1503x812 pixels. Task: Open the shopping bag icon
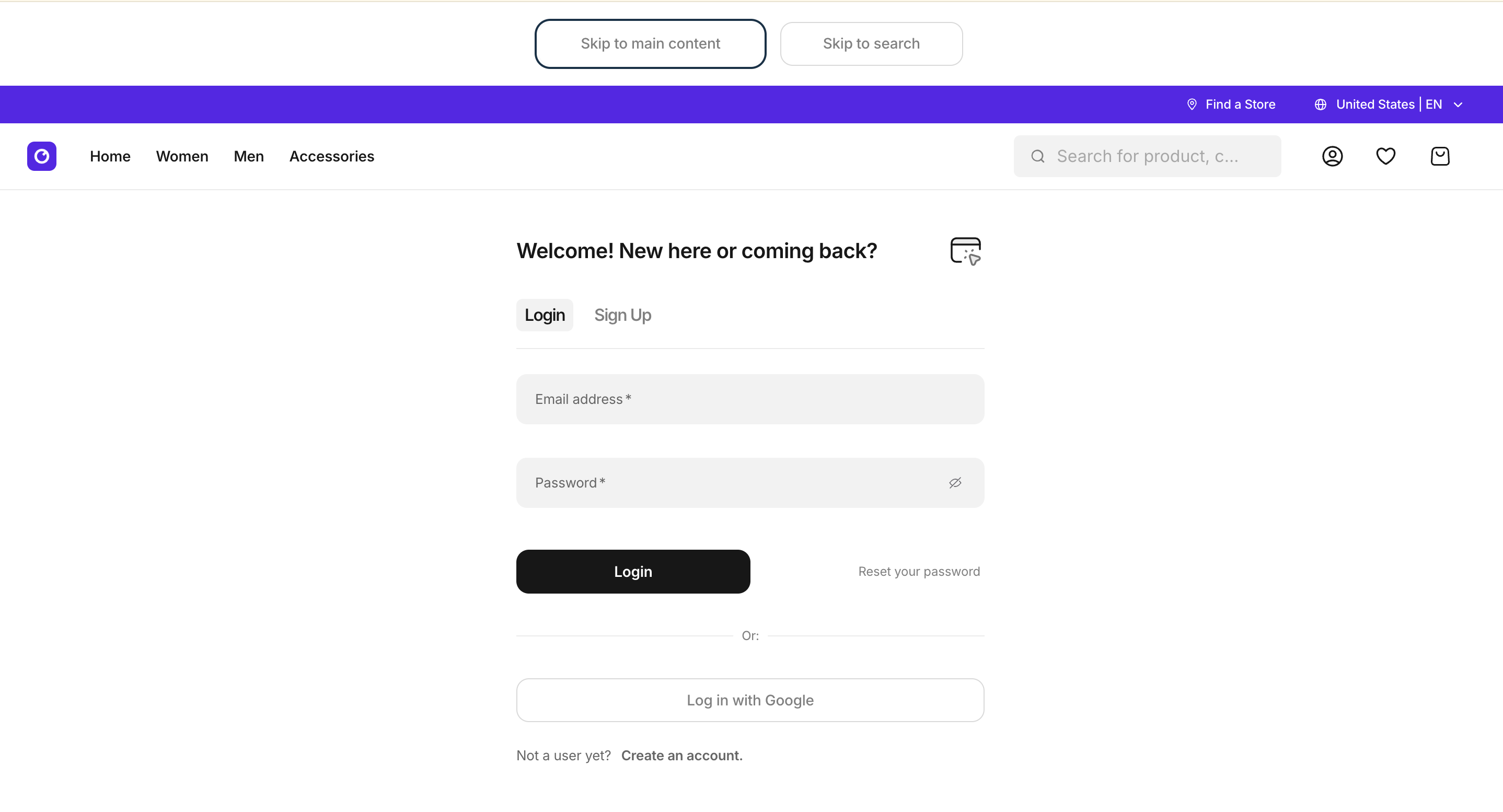click(1439, 156)
